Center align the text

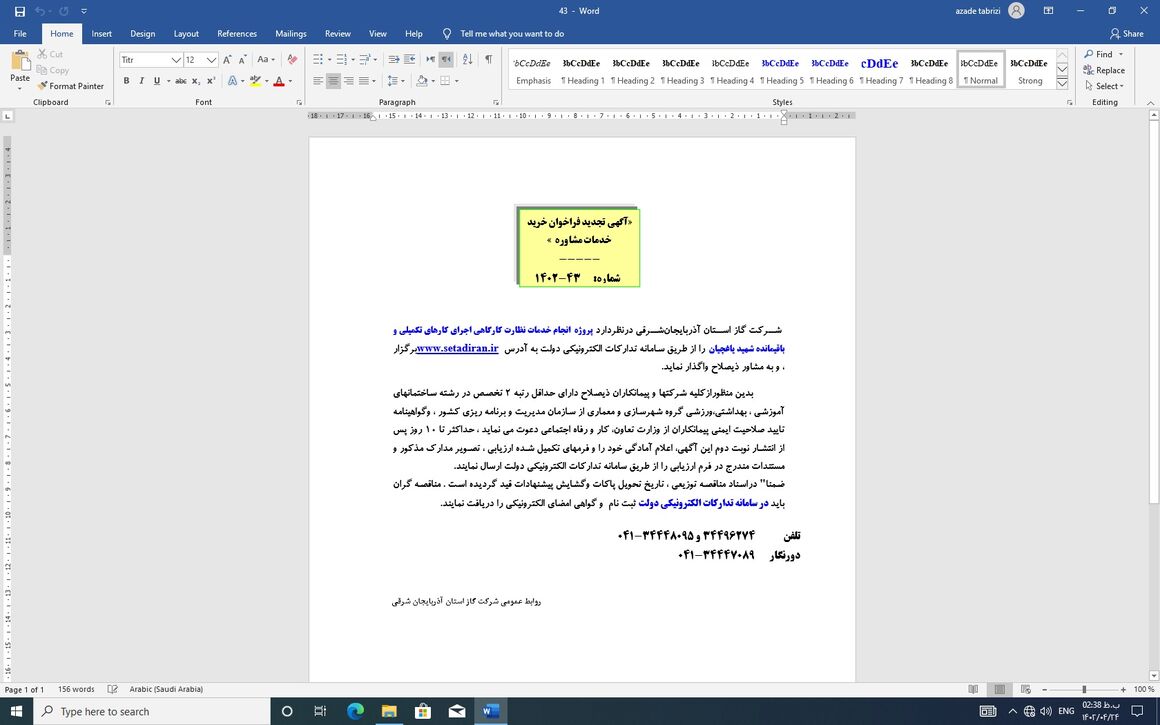[x=334, y=81]
